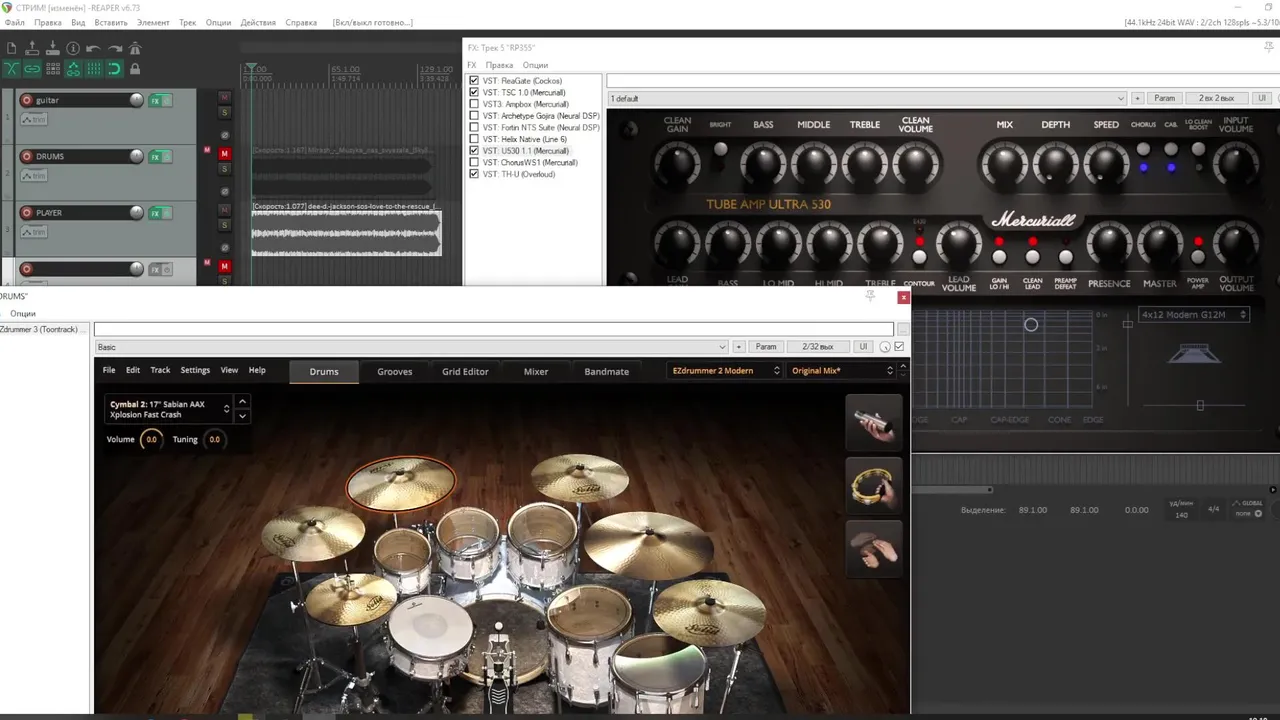
Task: Disable ReaGate (Cockos) plugin checkbox
Action: (x=474, y=81)
